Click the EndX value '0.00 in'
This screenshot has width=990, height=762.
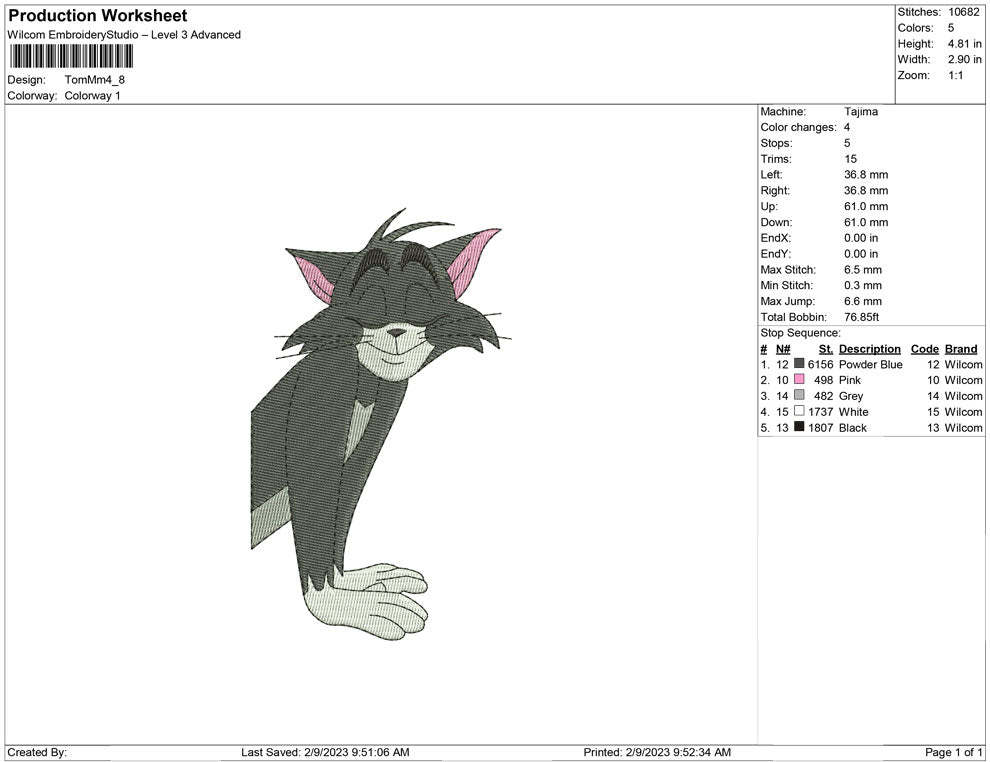point(861,238)
